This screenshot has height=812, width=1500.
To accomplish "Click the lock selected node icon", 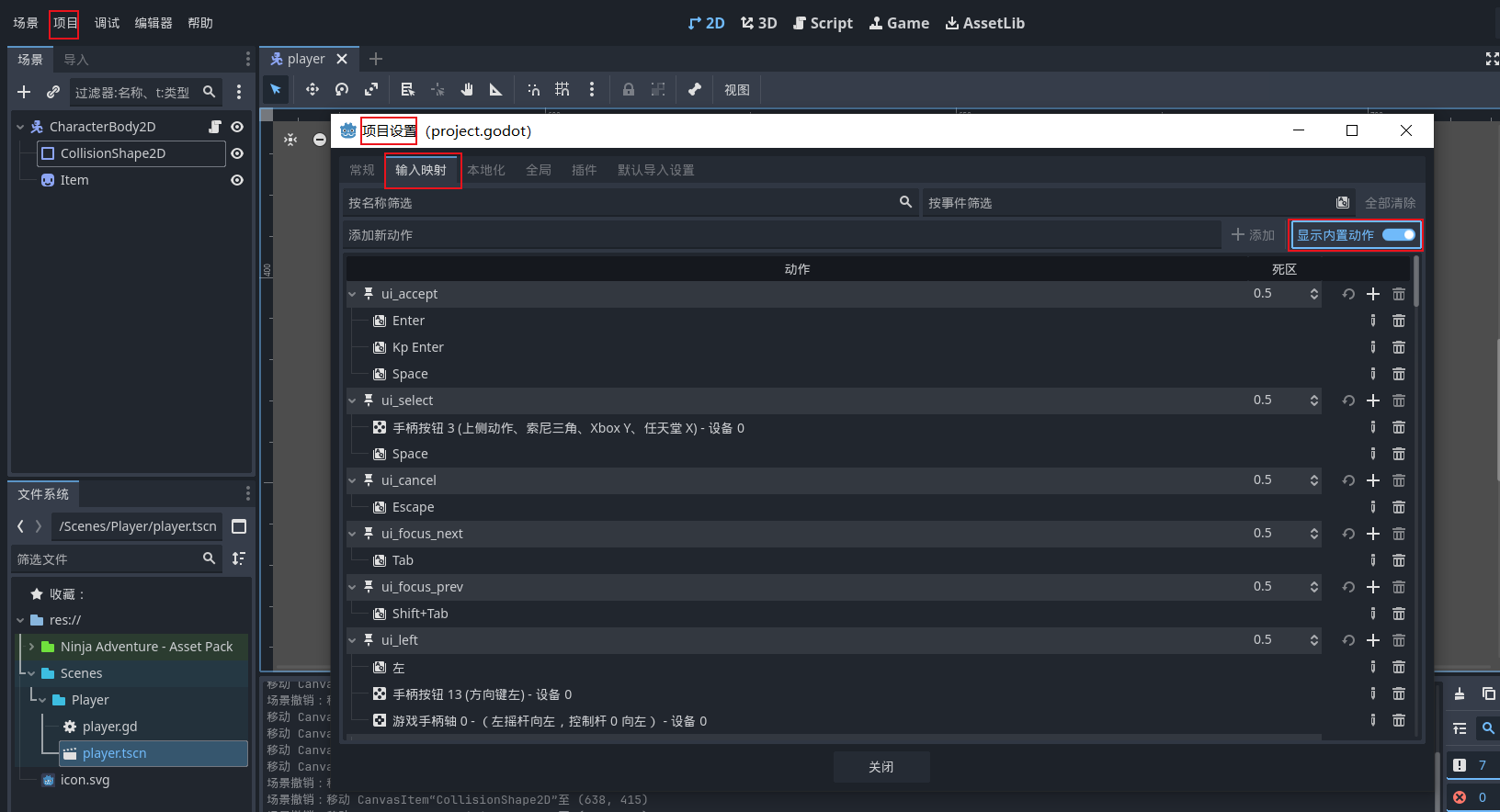I will [x=629, y=89].
